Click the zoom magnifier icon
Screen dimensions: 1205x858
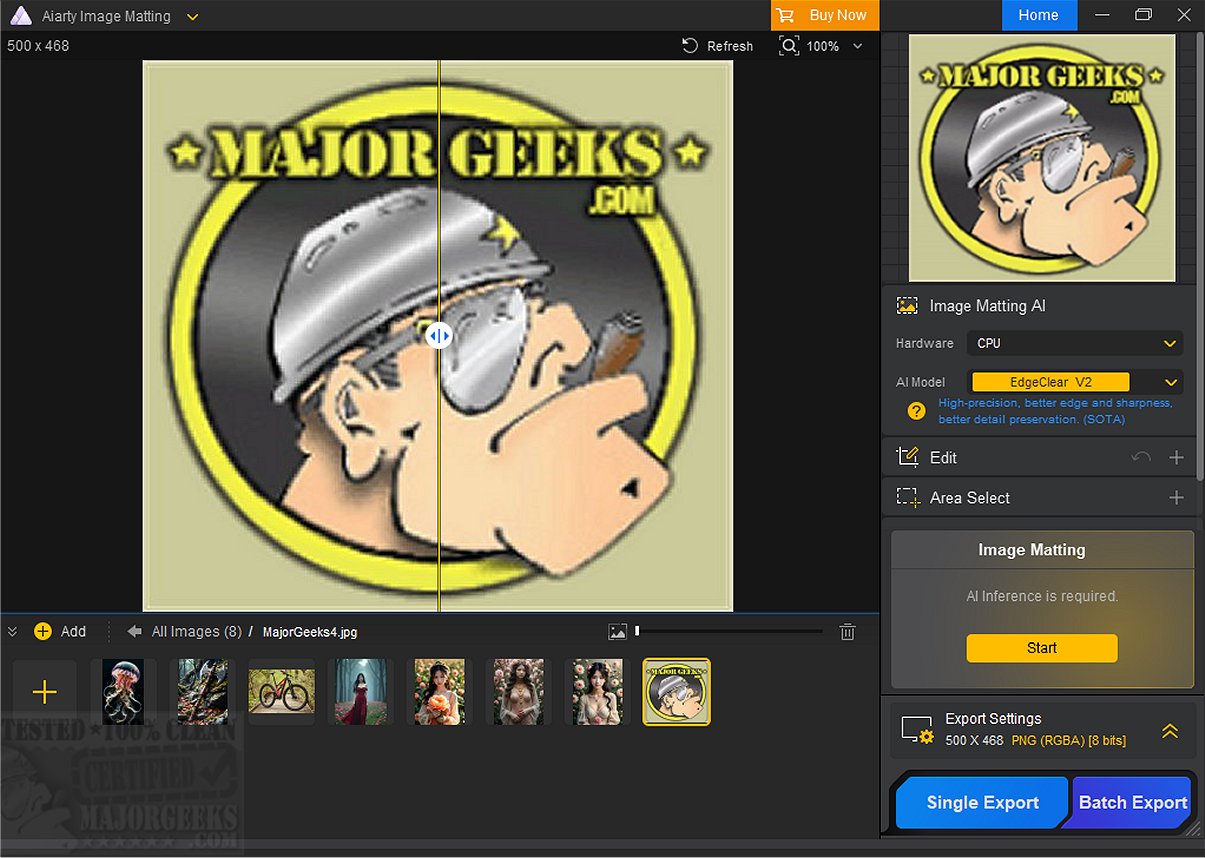point(789,46)
